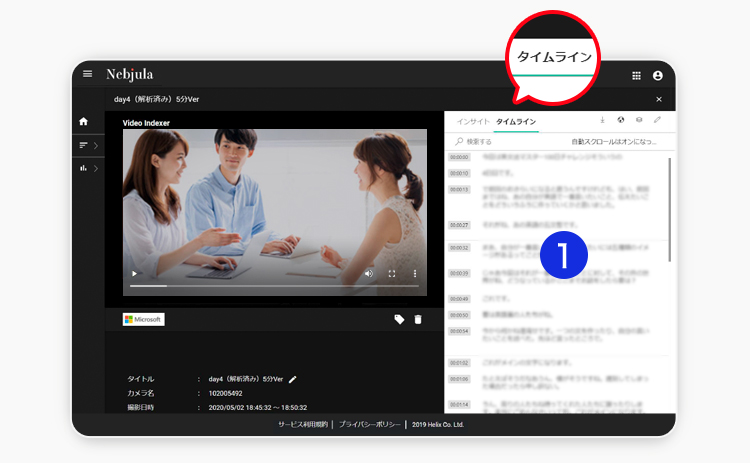Download the timeline transcript
This screenshot has height=463, width=750.
[x=602, y=120]
